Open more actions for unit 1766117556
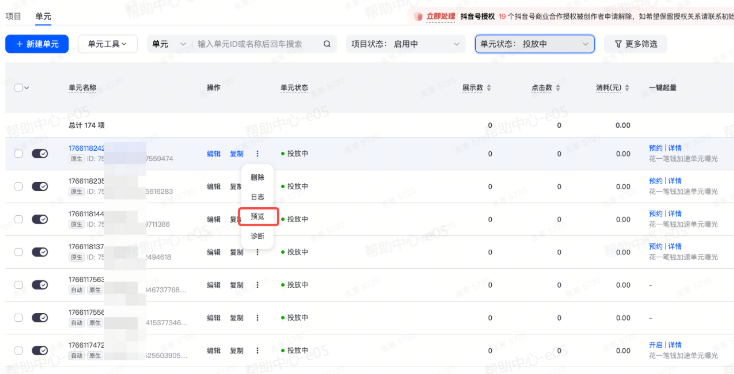The image size is (734, 374). [257, 317]
